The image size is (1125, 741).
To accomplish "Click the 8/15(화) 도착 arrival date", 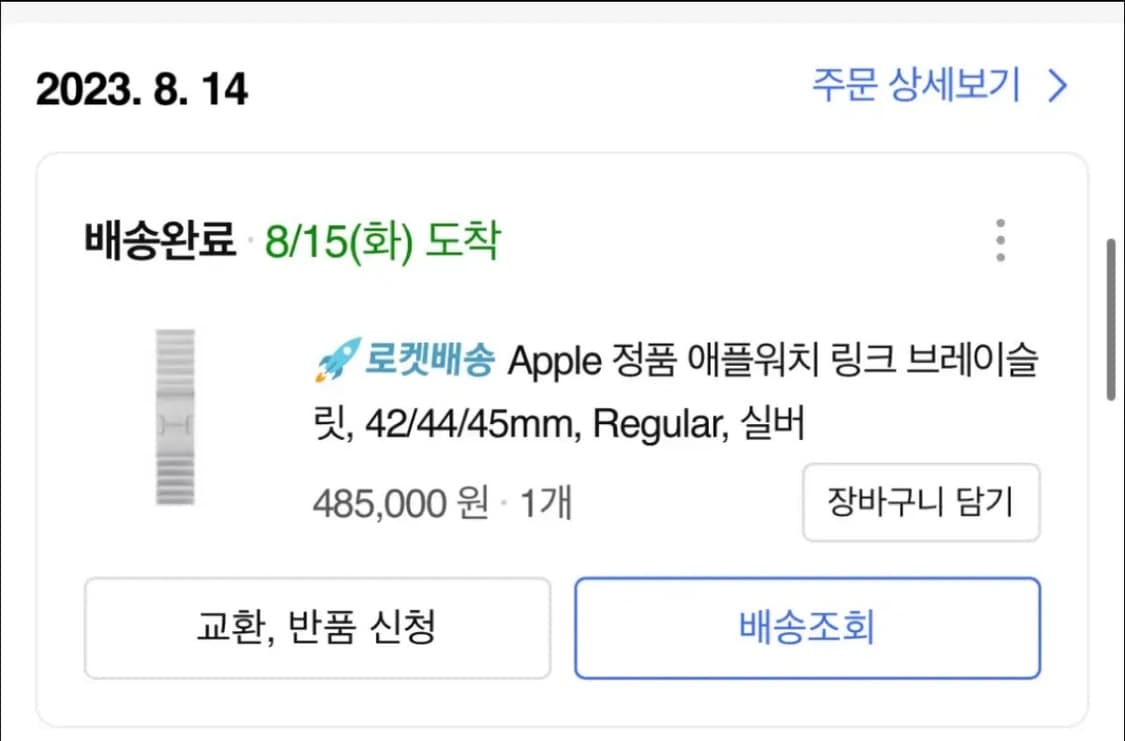I will (x=383, y=239).
